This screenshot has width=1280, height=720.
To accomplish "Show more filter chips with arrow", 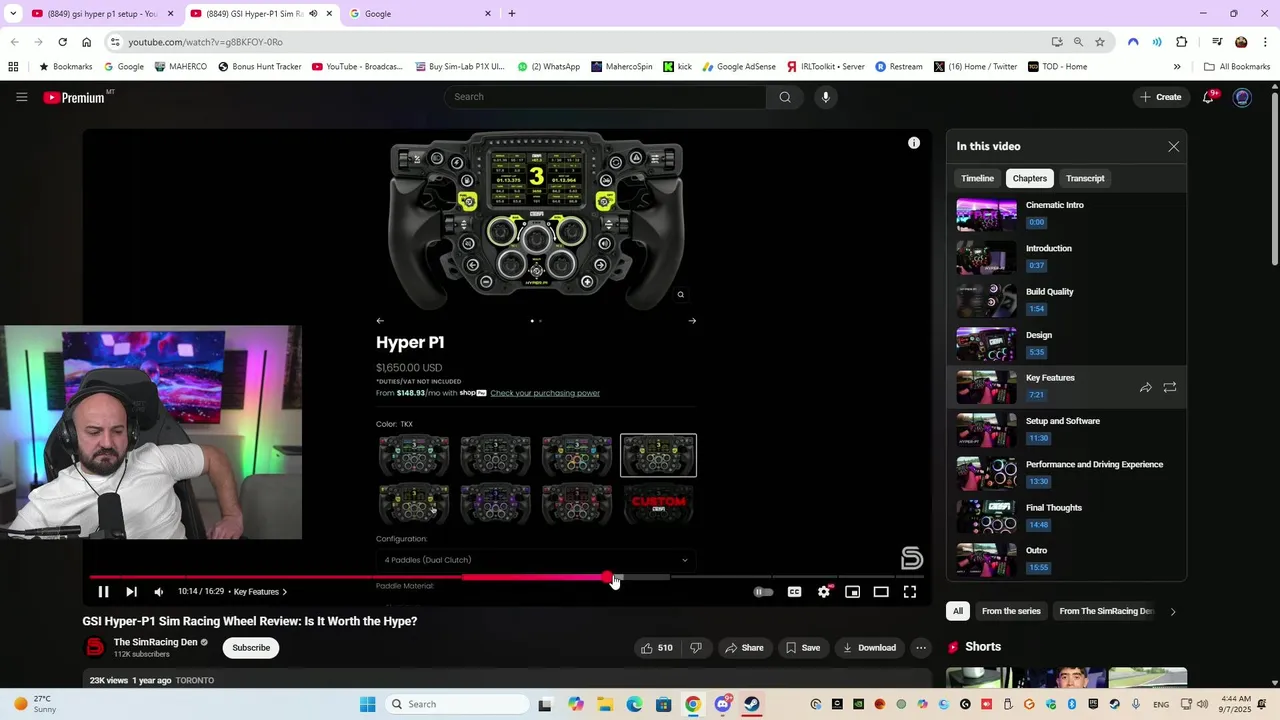I will [1173, 611].
